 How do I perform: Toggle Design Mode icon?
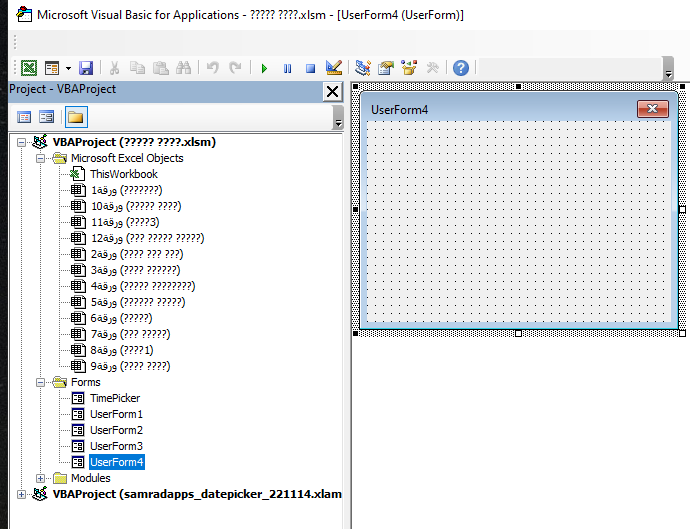coord(334,68)
